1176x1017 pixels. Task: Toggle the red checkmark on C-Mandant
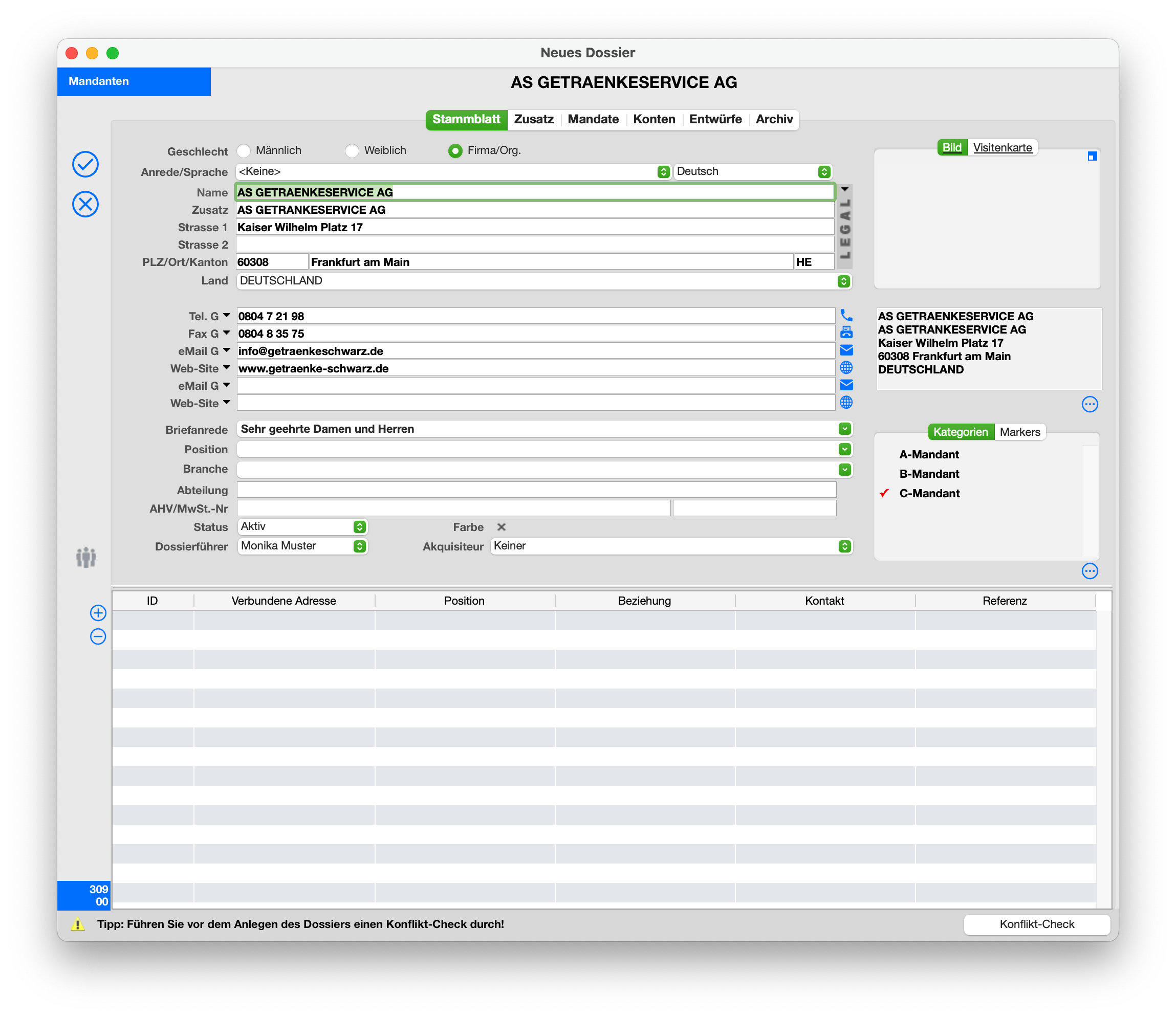(884, 493)
